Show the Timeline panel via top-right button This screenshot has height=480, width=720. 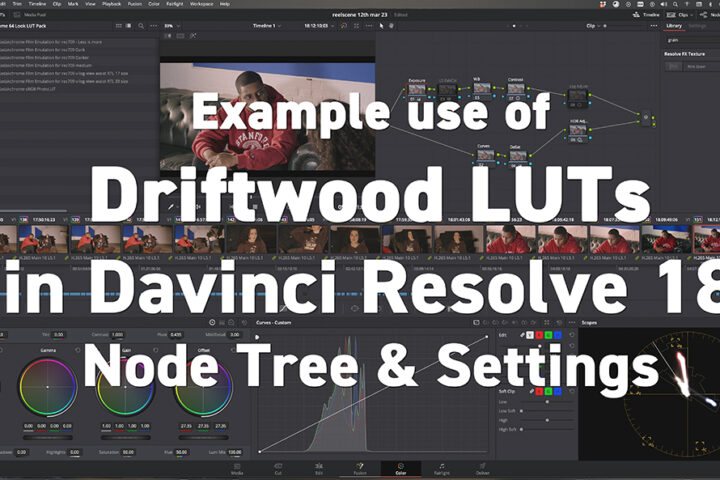(x=646, y=15)
